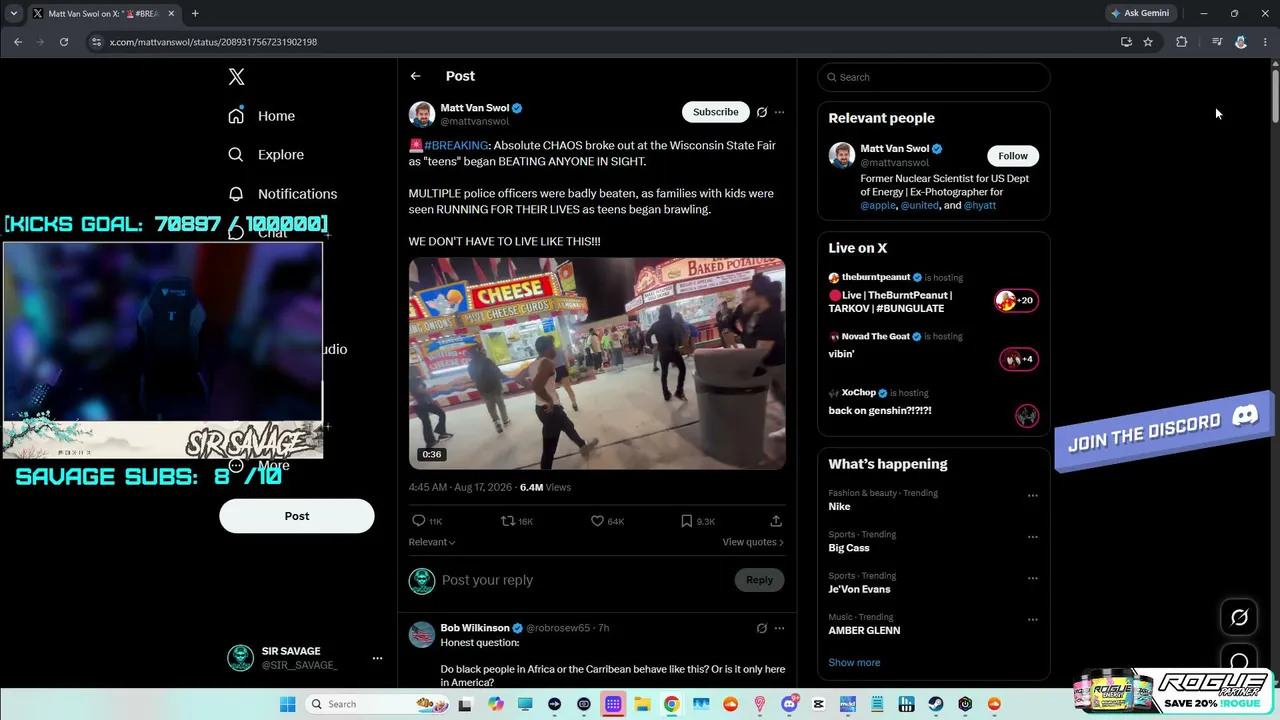Play the Wisconsin State Fair video
The width and height of the screenshot is (1280, 720).
tap(597, 364)
